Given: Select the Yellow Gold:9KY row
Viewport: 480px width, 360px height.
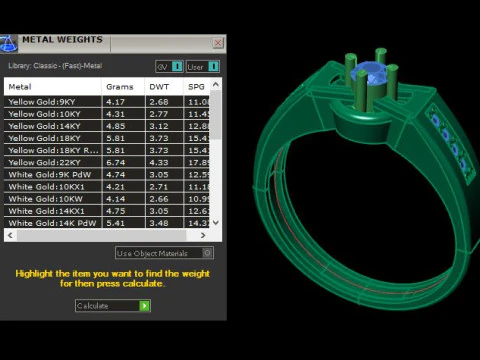Looking at the screenshot, I should pyautogui.click(x=107, y=102).
